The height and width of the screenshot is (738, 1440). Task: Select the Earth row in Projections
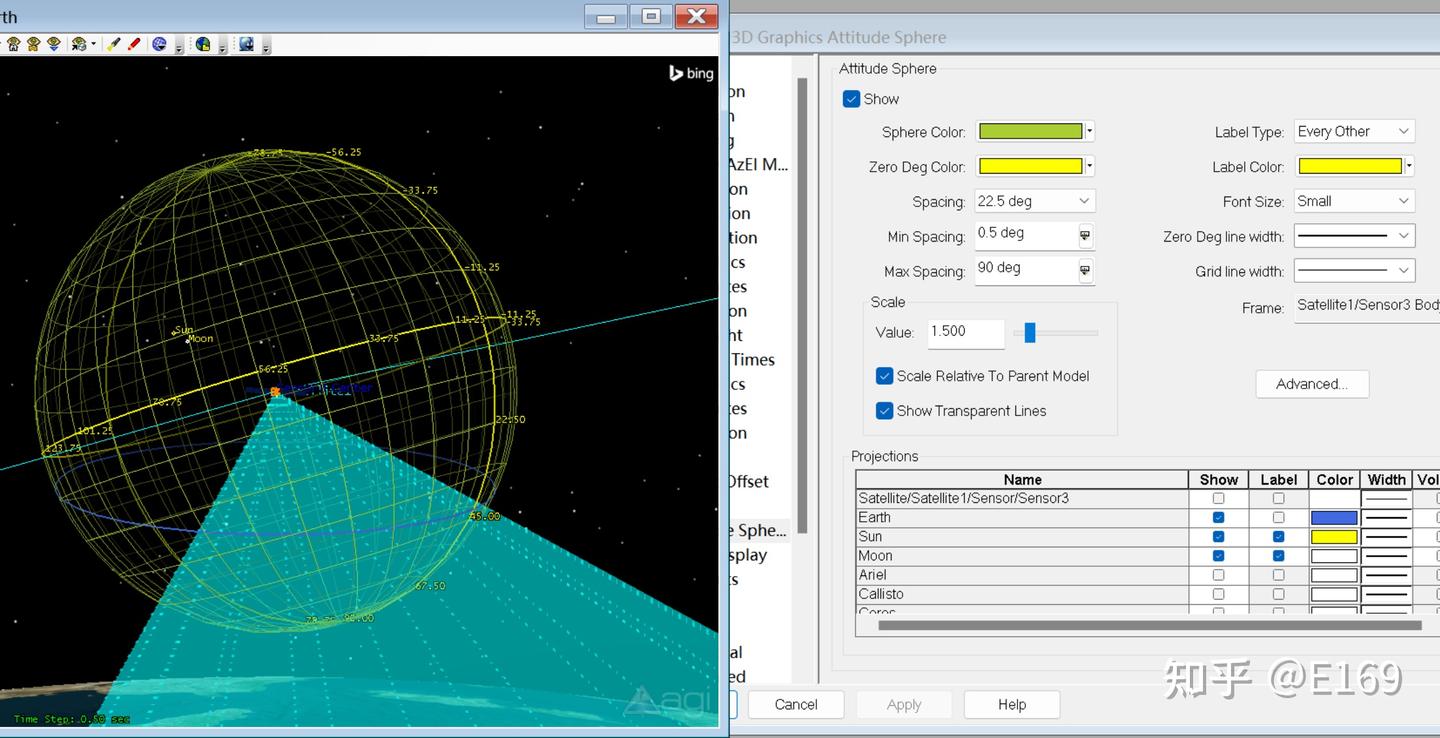[x=1020, y=517]
